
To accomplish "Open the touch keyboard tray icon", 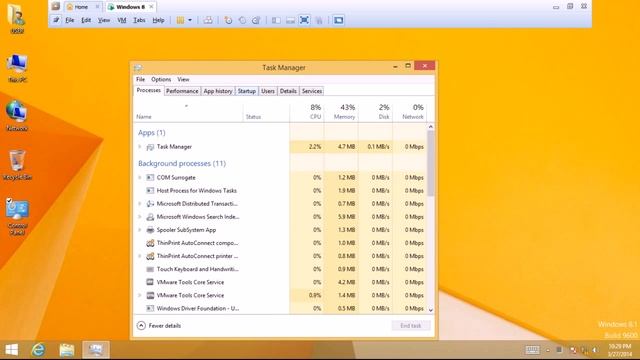I will (x=532, y=350).
